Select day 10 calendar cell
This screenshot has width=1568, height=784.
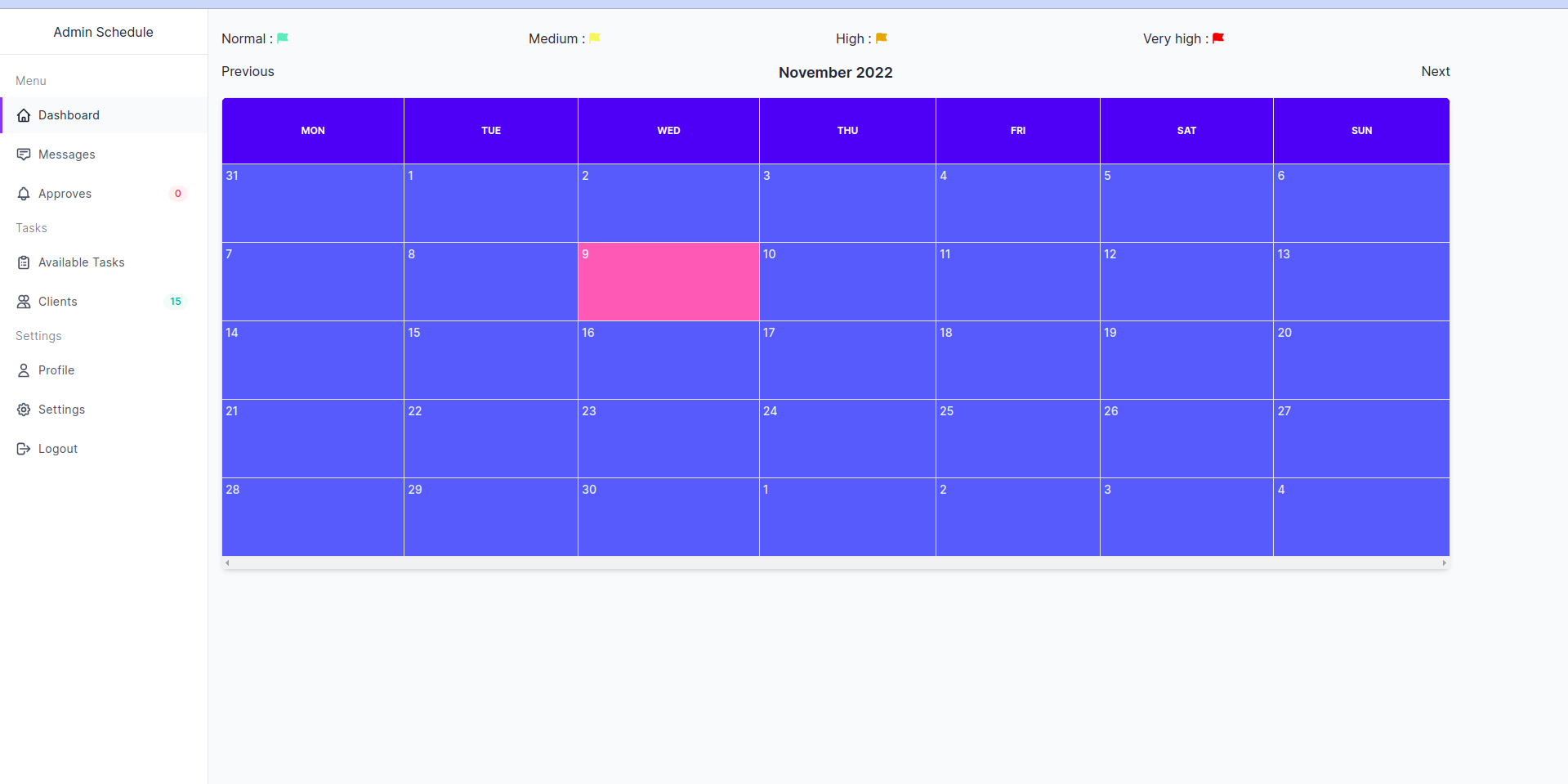tap(847, 281)
